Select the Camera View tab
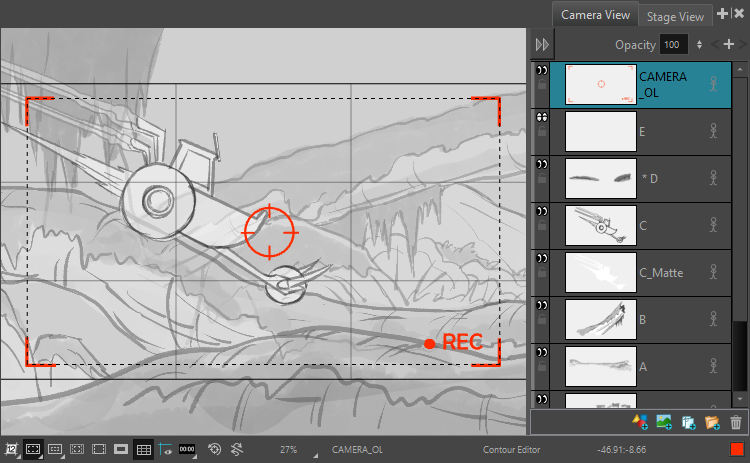750x463 pixels. coord(595,15)
